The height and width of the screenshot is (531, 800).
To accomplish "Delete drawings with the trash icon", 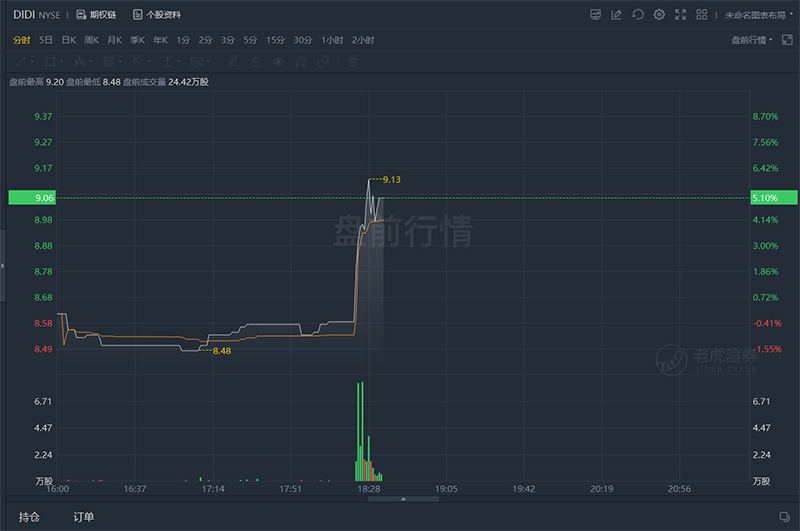I will (353, 62).
